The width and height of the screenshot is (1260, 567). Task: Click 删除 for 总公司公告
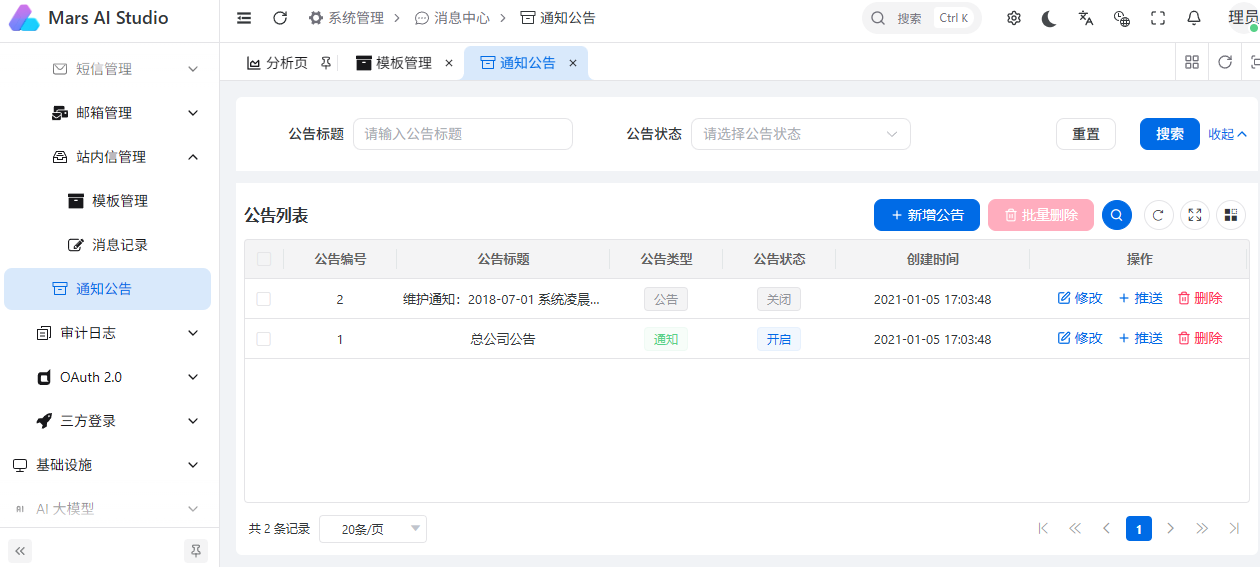[x=1200, y=338]
